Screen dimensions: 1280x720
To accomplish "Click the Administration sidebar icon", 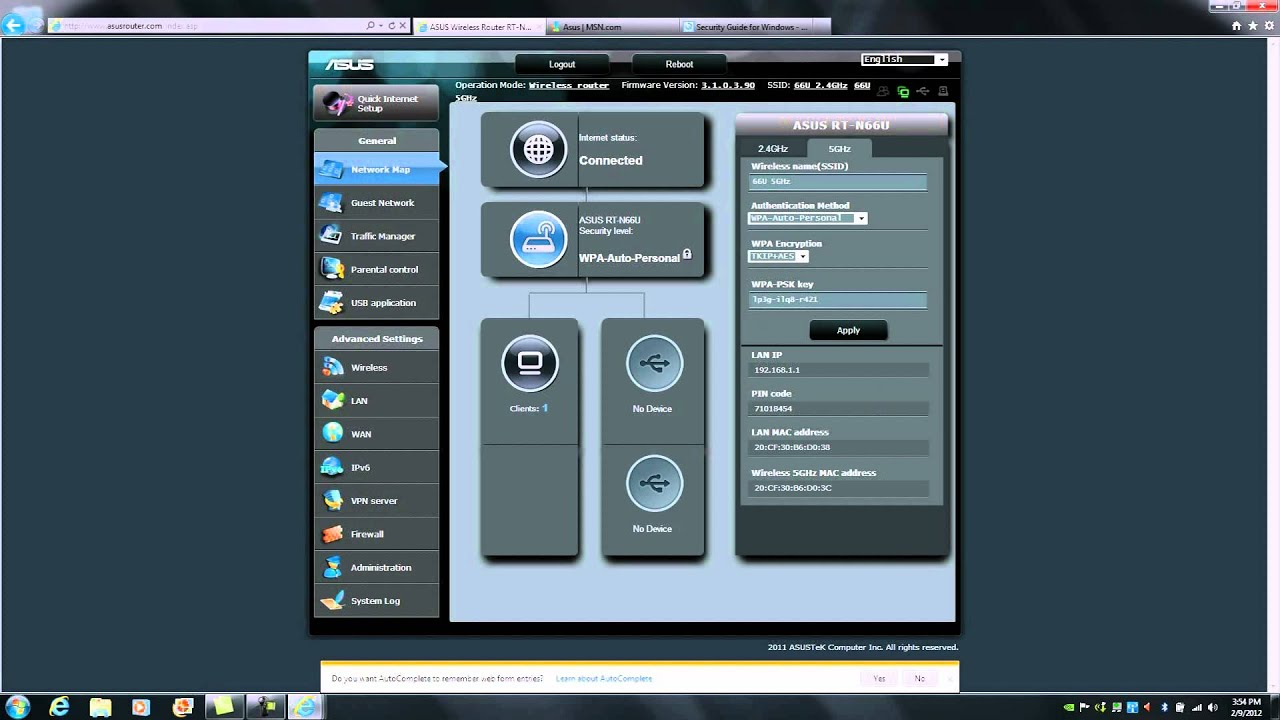I will click(332, 567).
